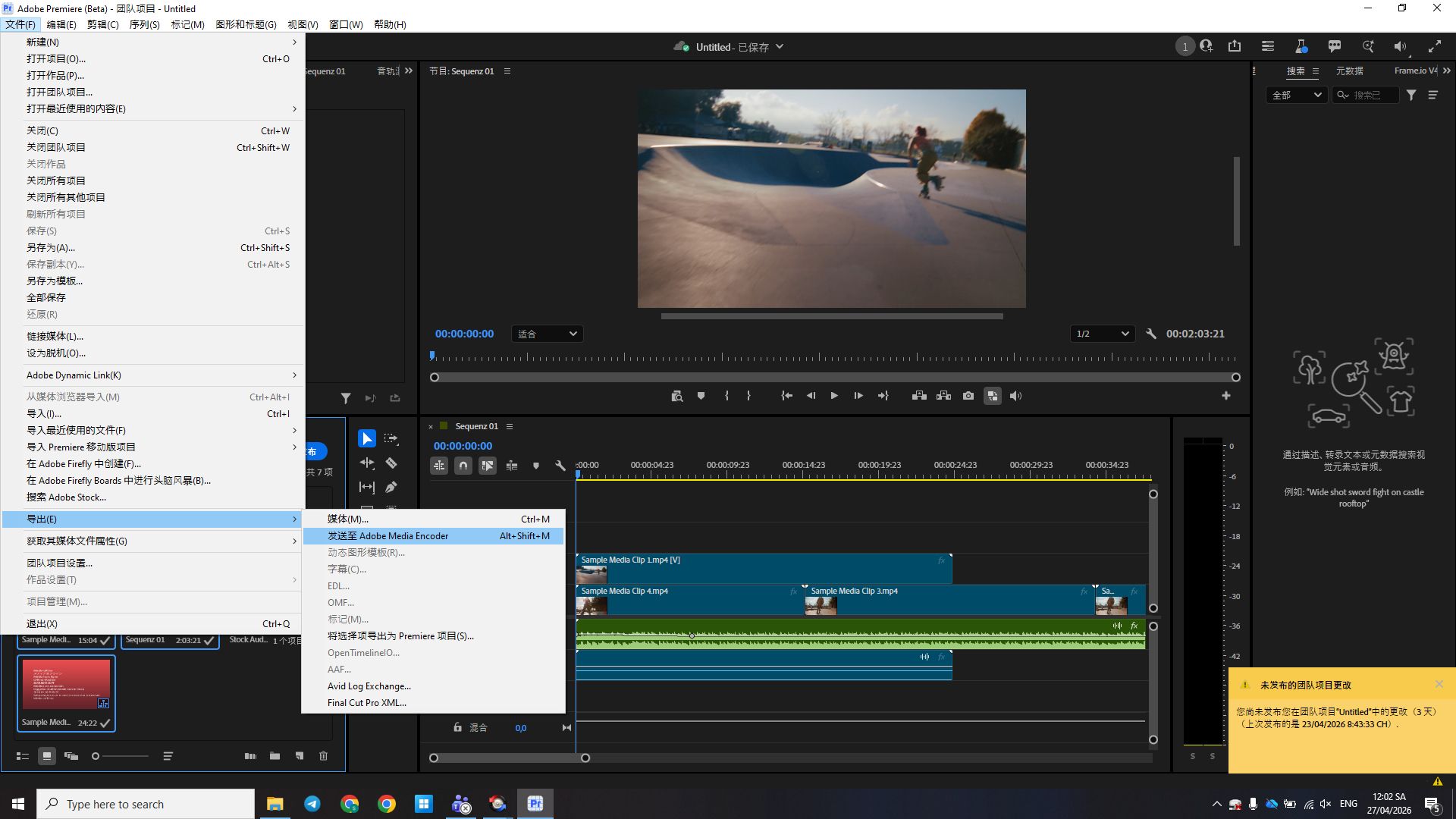The width and height of the screenshot is (1456, 819).
Task: Select the Track Select Forward tool
Action: 391,438
